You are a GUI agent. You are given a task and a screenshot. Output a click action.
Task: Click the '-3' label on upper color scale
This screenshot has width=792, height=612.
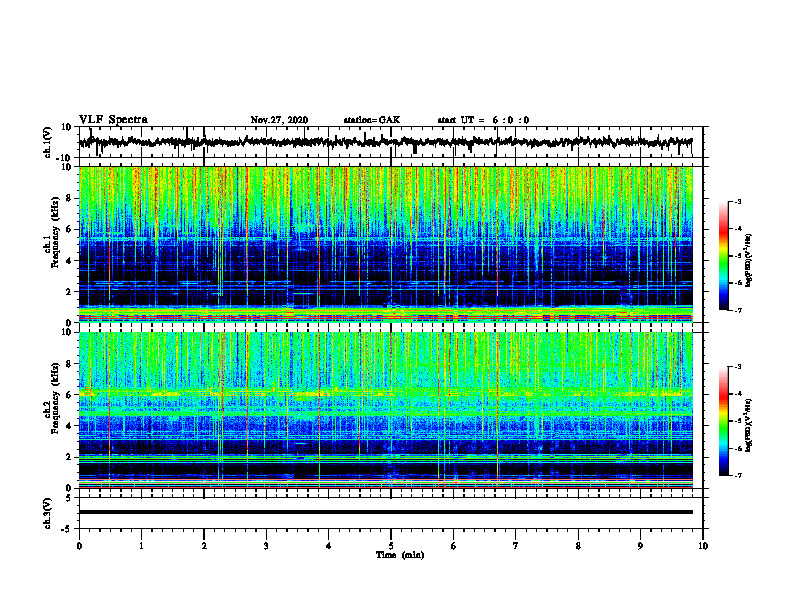[x=737, y=201]
